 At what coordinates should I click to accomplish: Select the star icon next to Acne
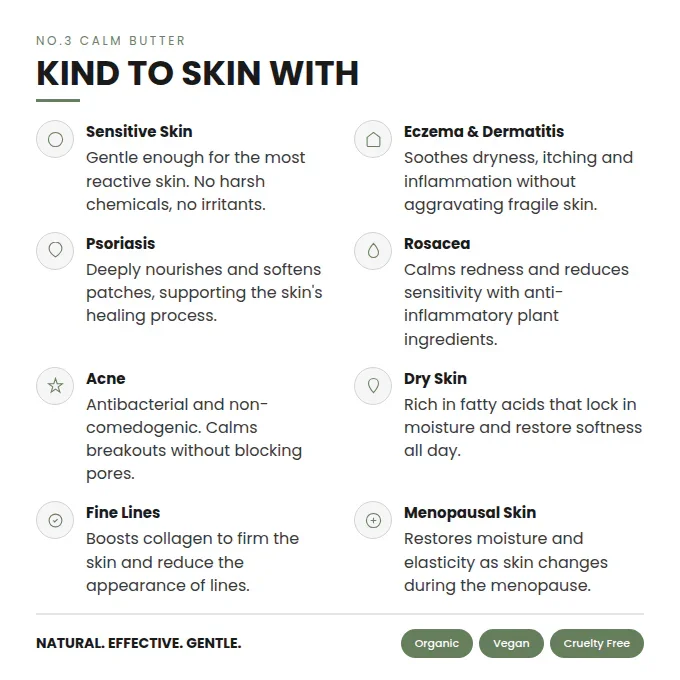[55, 386]
